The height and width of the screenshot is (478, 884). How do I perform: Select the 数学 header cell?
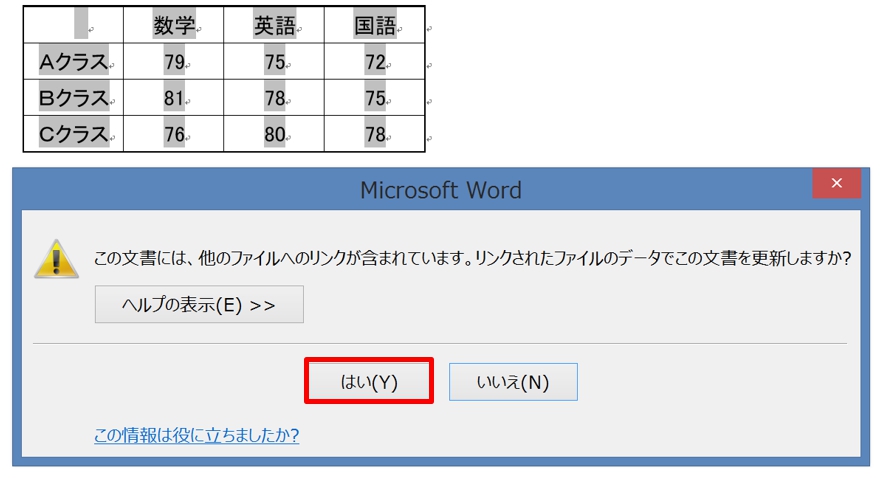174,25
